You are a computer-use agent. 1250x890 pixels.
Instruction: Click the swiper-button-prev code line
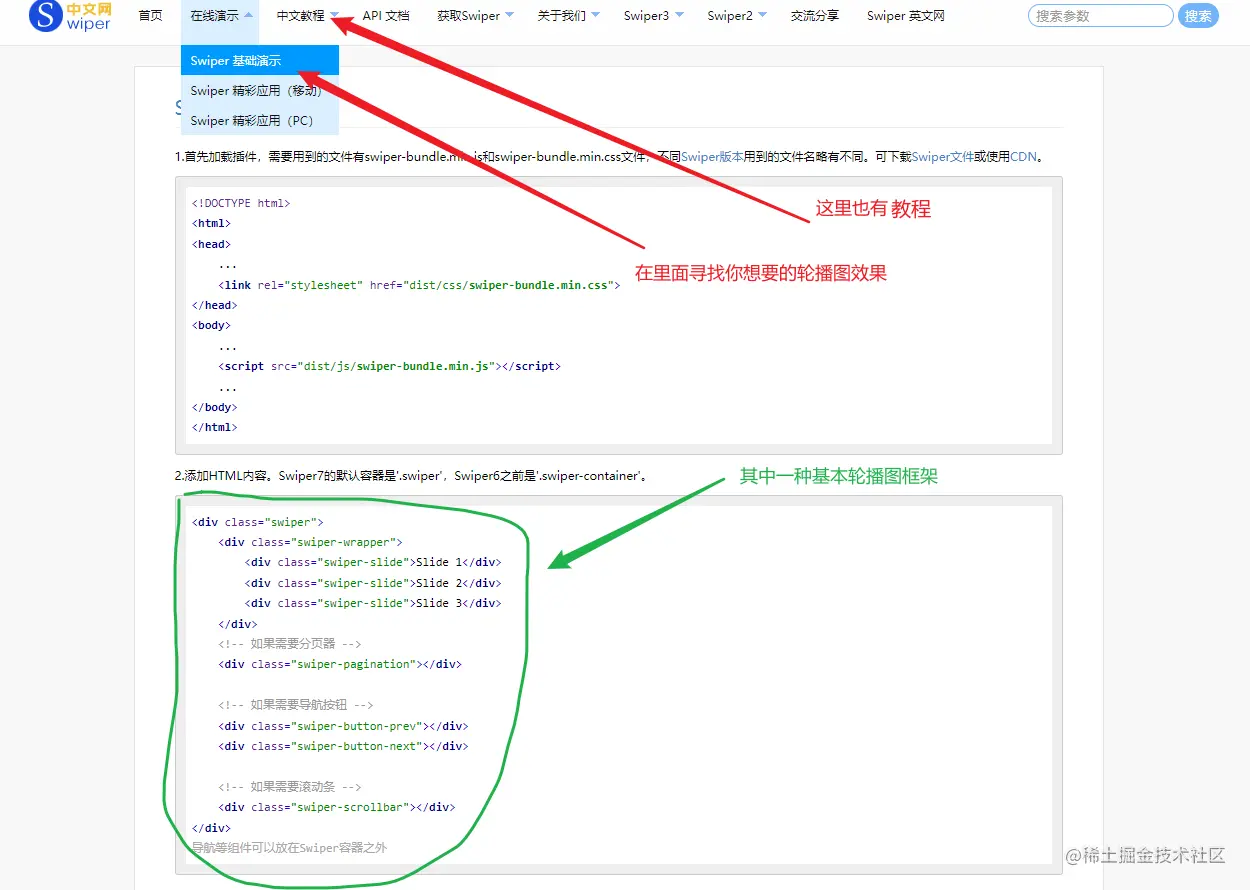(x=343, y=726)
